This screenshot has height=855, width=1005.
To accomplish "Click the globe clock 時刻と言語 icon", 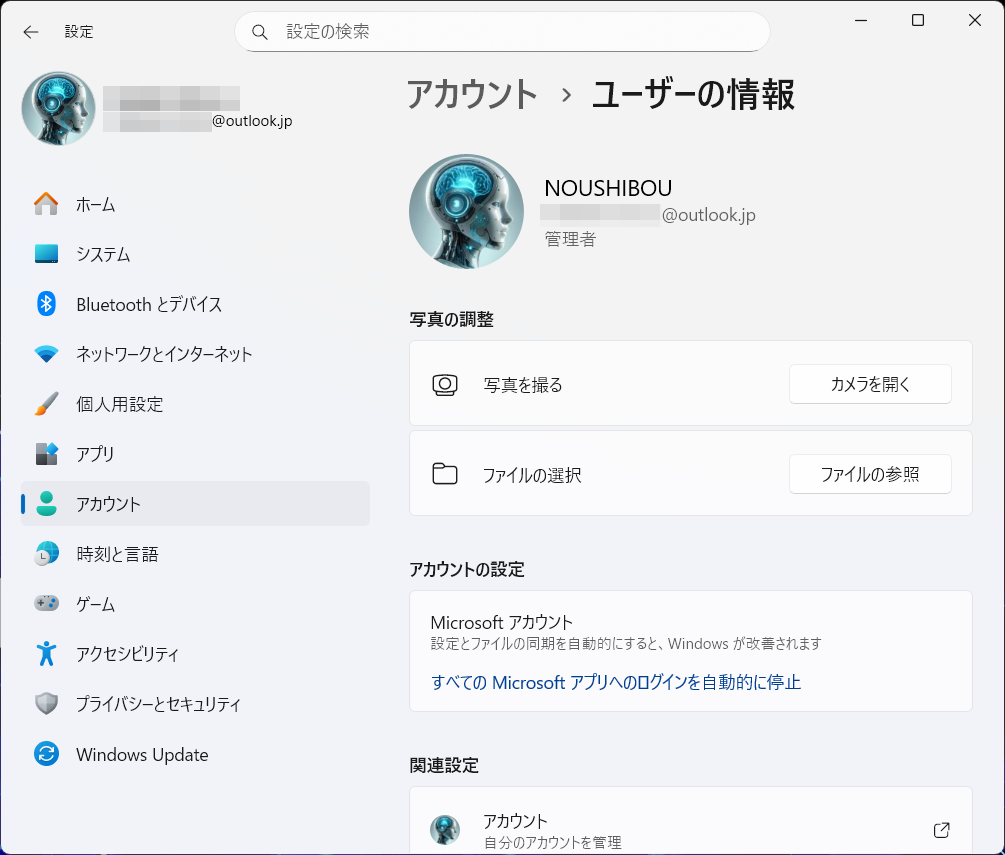I will click(46, 554).
